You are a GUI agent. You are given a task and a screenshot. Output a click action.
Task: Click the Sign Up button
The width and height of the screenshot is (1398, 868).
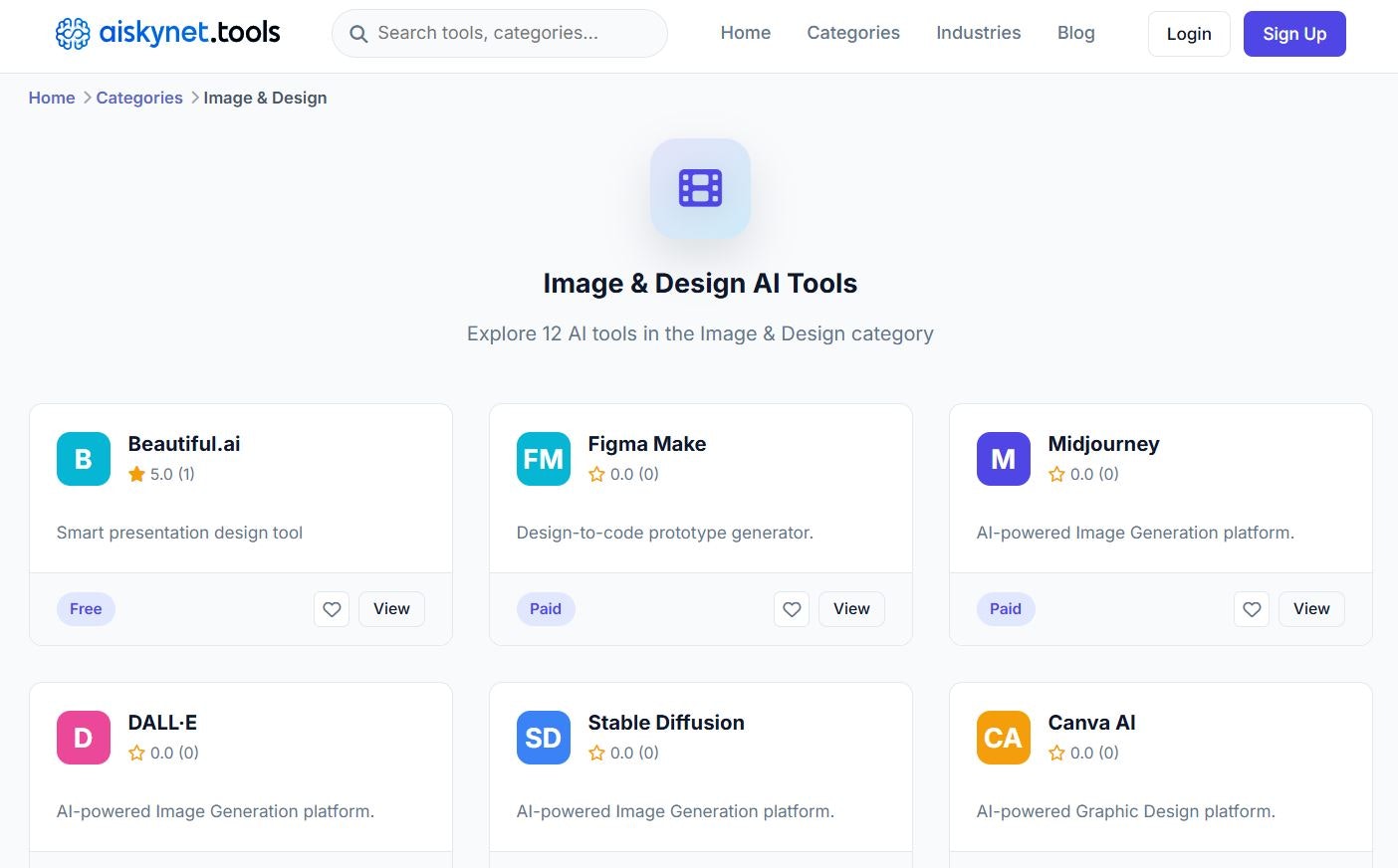[x=1294, y=33]
